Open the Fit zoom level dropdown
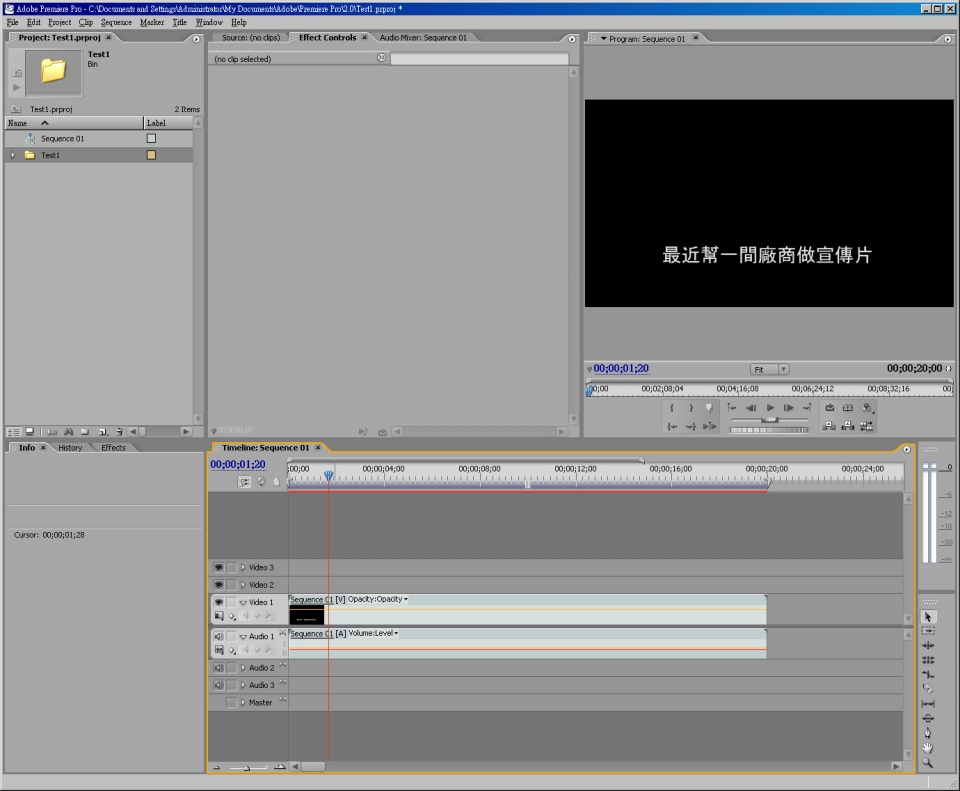 (x=770, y=369)
